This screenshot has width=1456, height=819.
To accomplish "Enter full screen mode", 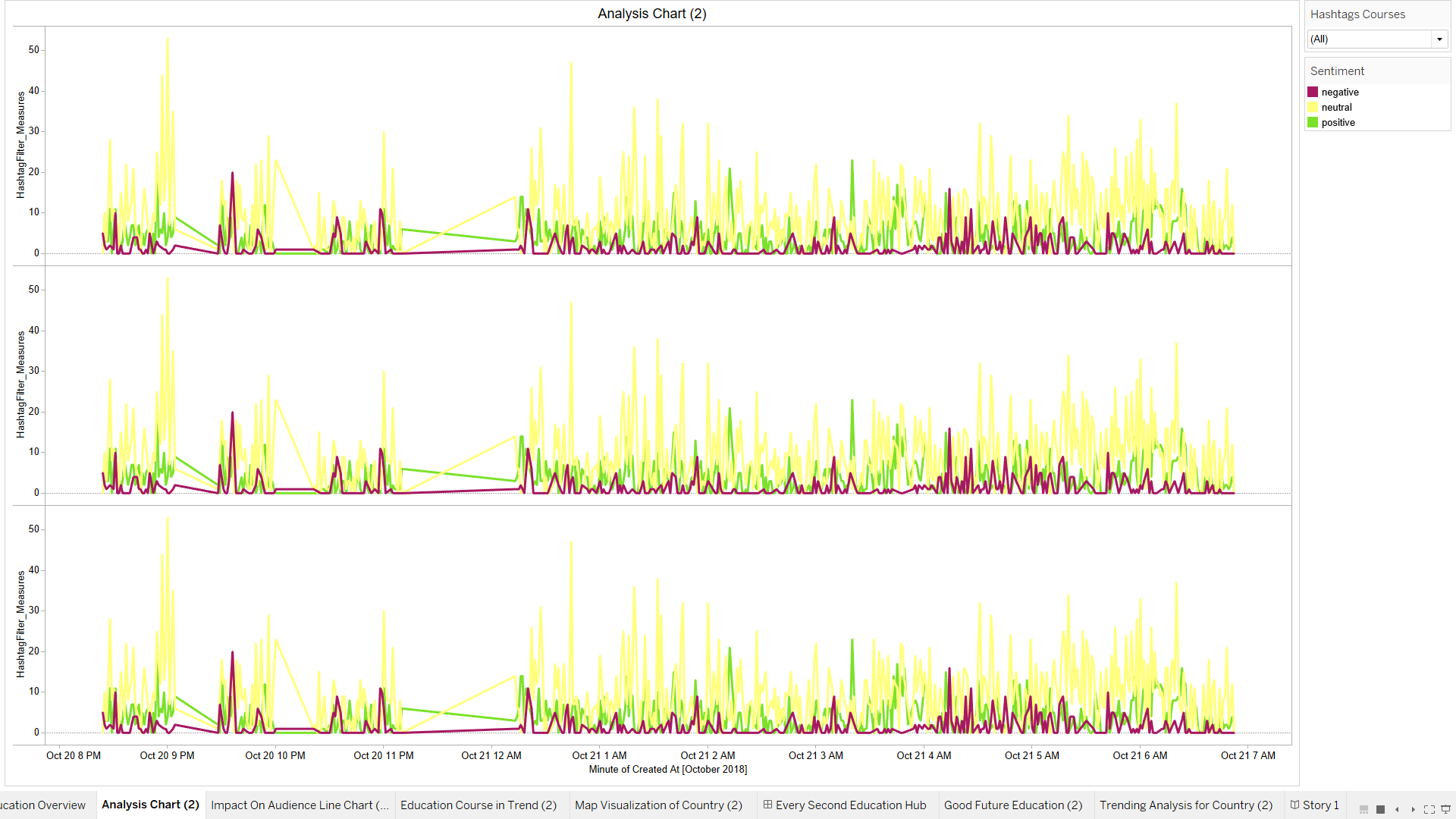I will [1429, 809].
